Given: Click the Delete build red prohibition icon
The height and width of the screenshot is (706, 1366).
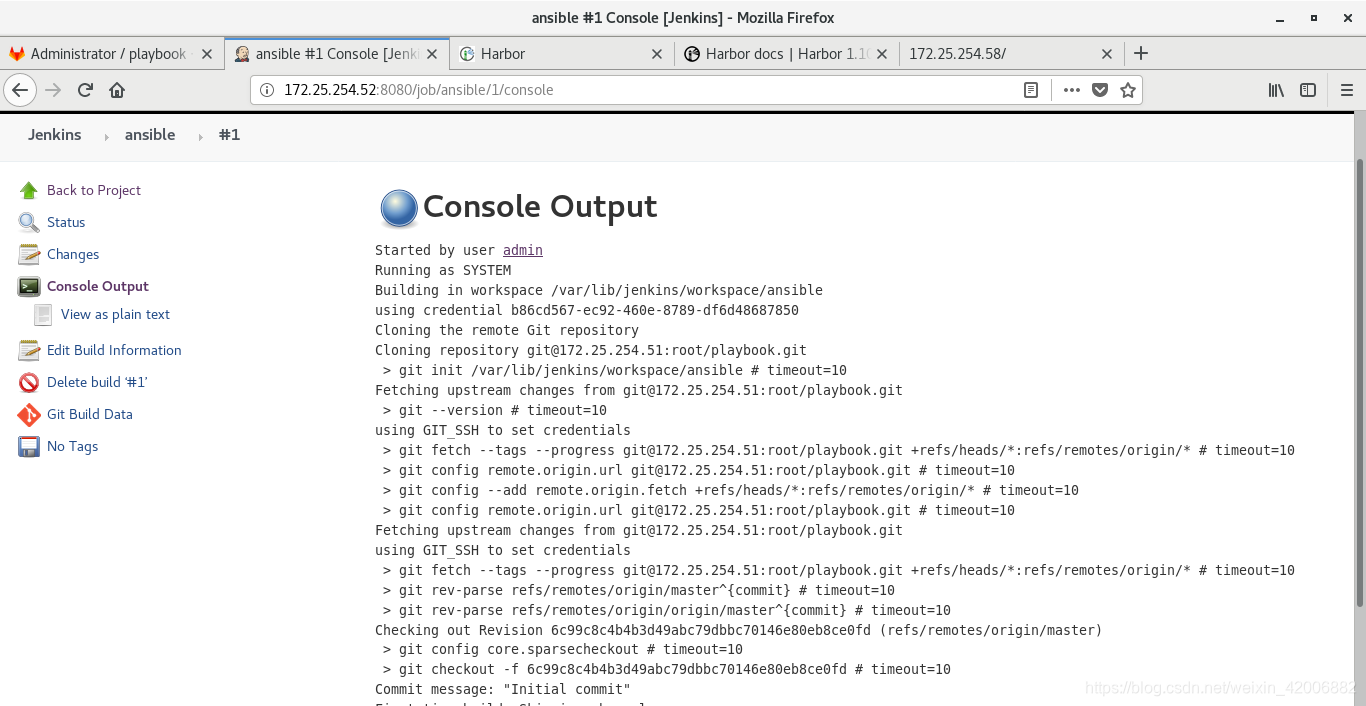Looking at the screenshot, I should (29, 382).
